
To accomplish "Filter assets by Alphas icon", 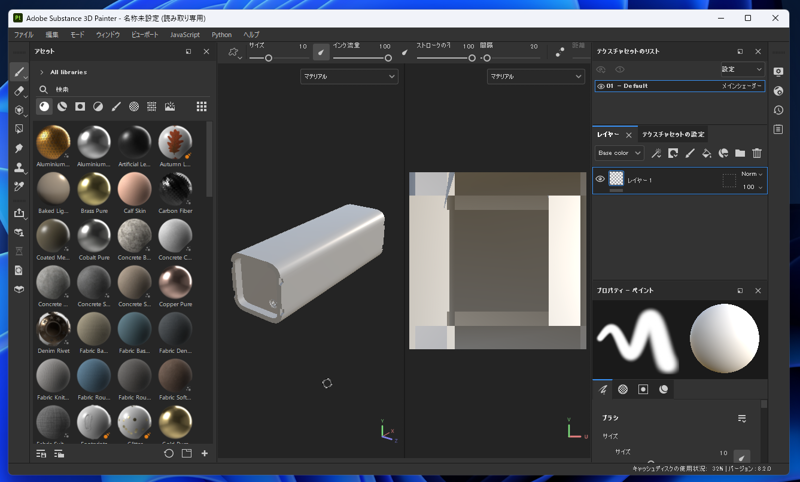I will tap(134, 106).
